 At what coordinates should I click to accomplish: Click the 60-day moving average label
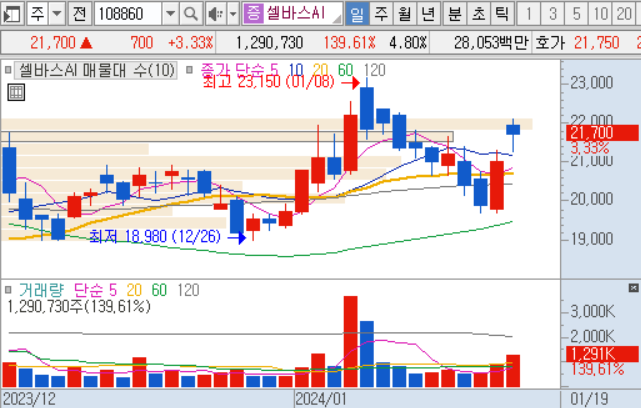click(x=345, y=70)
